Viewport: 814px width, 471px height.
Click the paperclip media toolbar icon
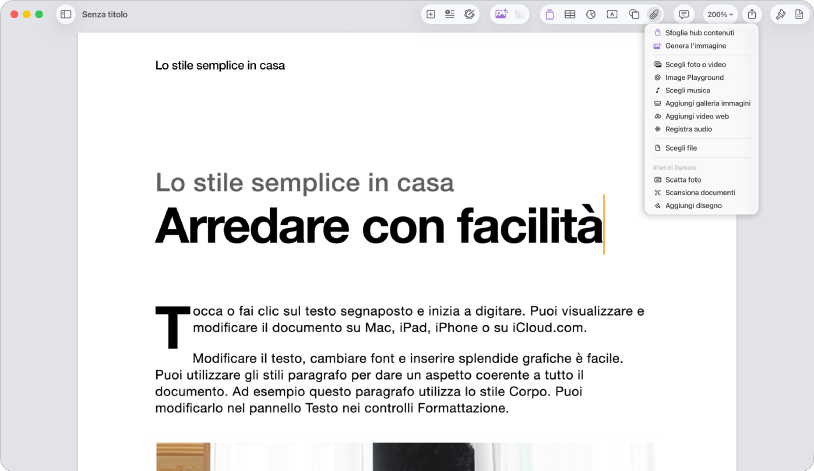coord(654,15)
